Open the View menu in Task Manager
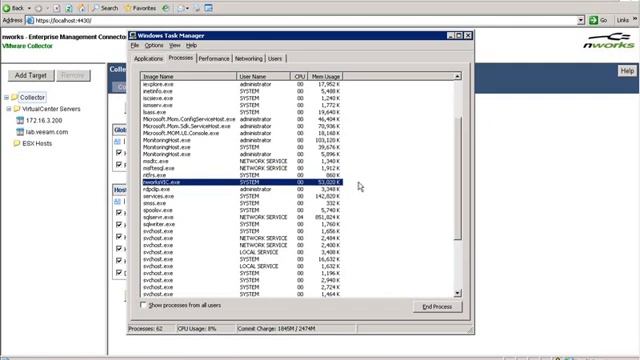This screenshot has width=640, height=360. click(x=175, y=45)
